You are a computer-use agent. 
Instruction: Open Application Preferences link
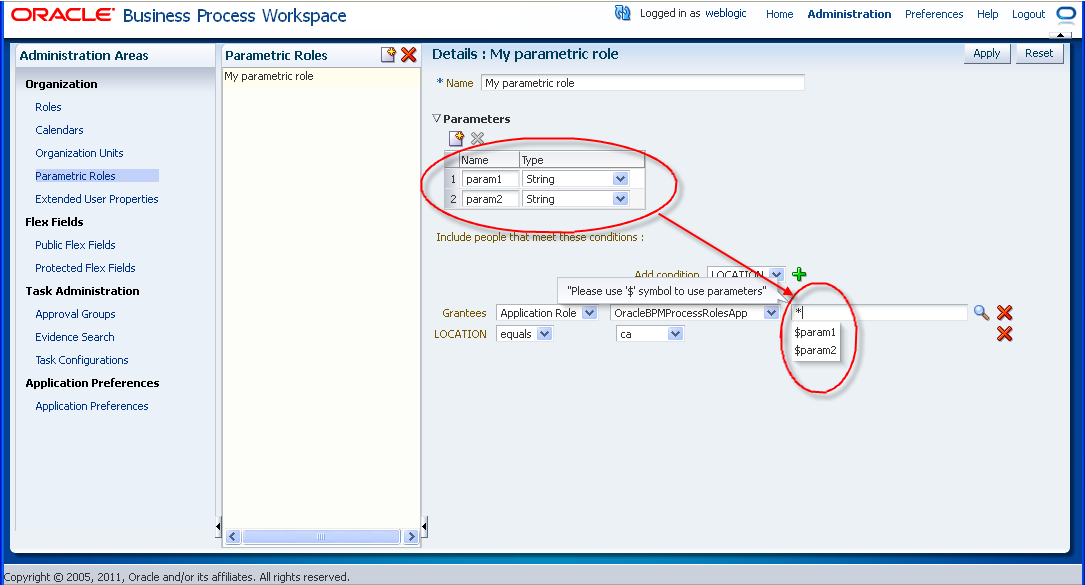coord(92,406)
